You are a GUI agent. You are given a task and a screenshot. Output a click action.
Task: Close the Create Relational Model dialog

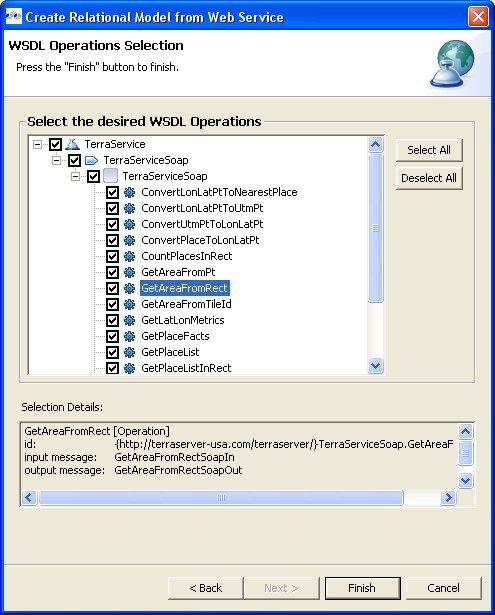(478, 16)
